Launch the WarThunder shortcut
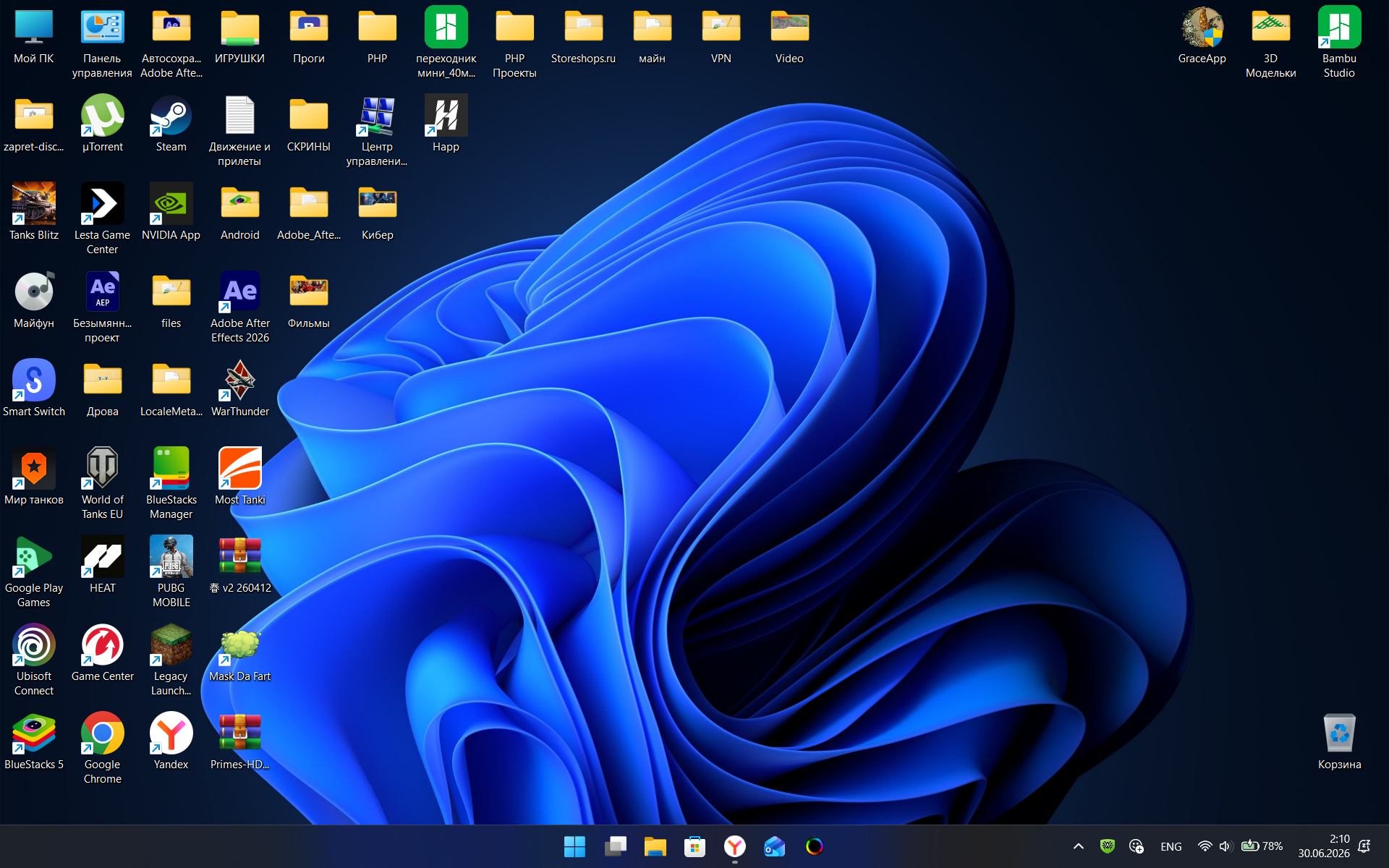This screenshot has width=1389, height=868. pos(239,389)
